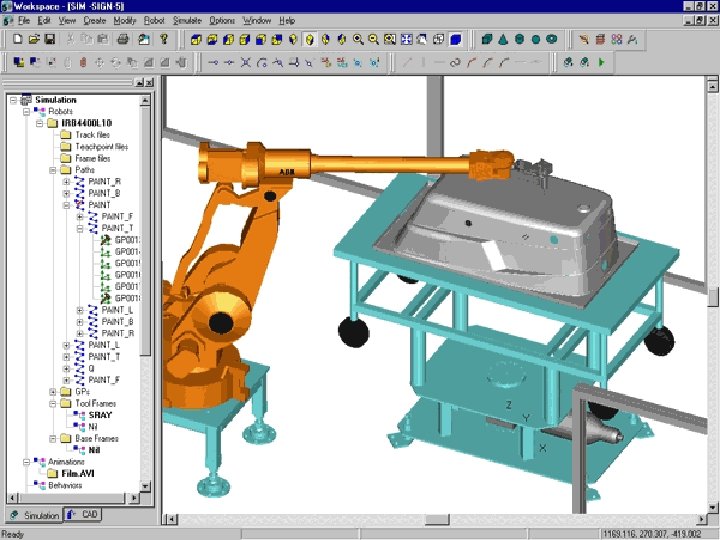The width and height of the screenshot is (720, 540).
Task: Expand the Q path node
Action: (x=67, y=368)
